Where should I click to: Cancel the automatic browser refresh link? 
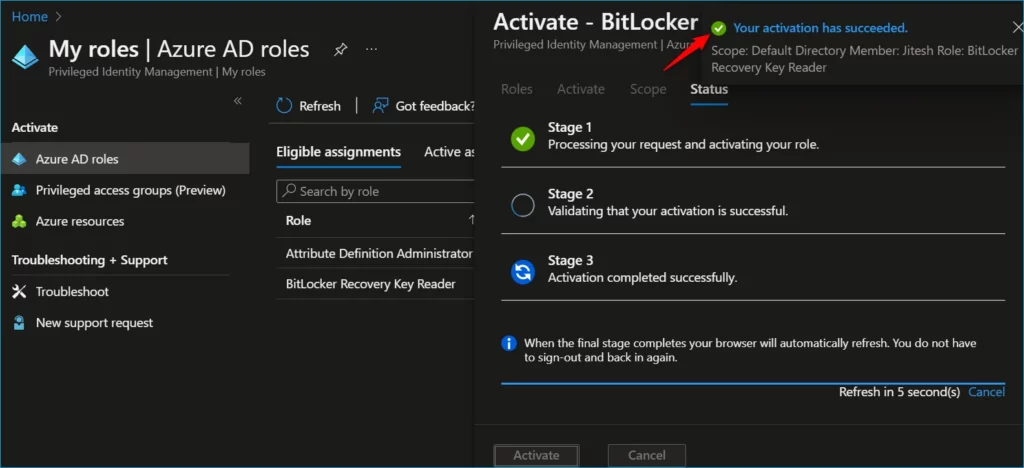[x=987, y=392]
